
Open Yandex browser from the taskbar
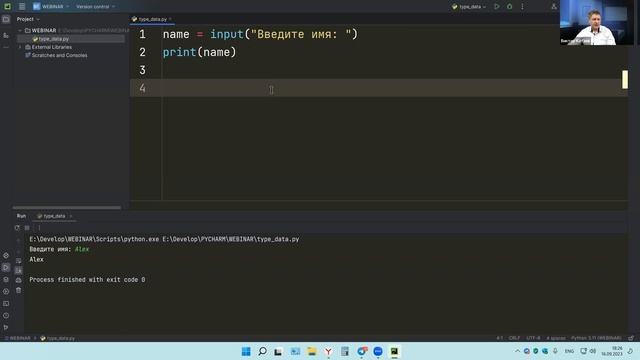click(328, 351)
